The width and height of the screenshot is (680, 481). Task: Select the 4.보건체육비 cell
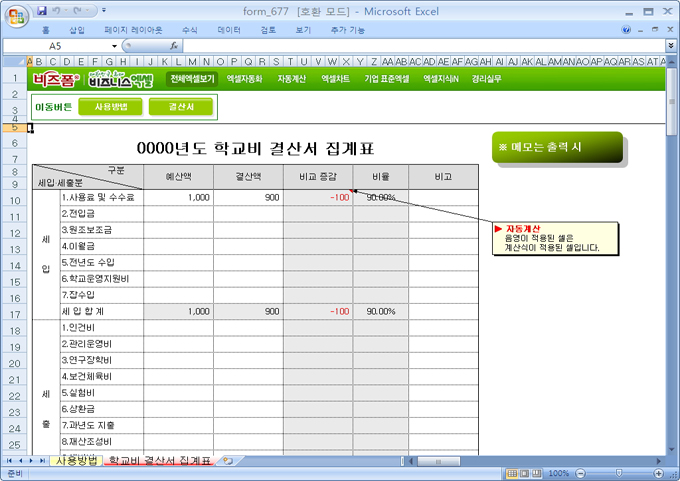coord(101,376)
